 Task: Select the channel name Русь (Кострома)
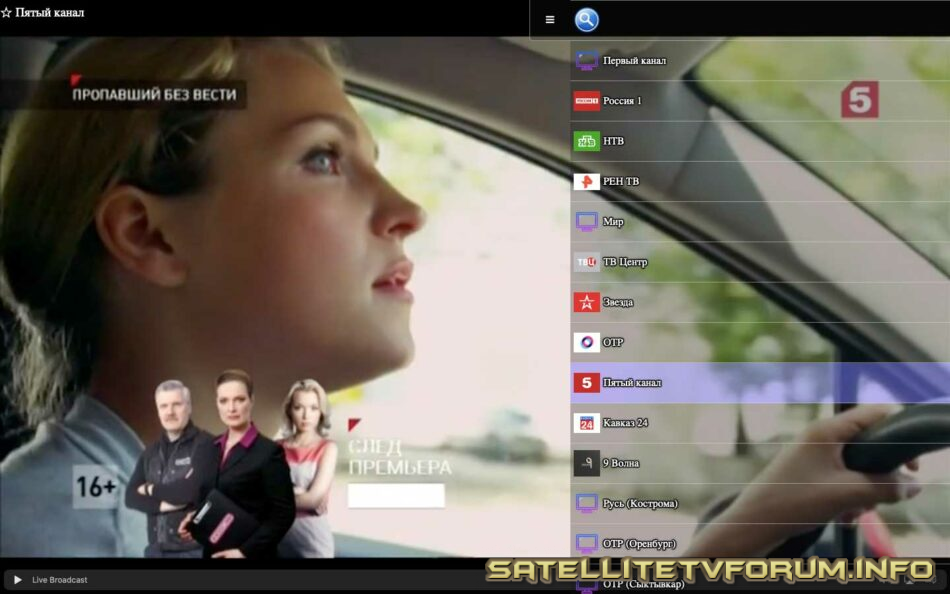(640, 504)
